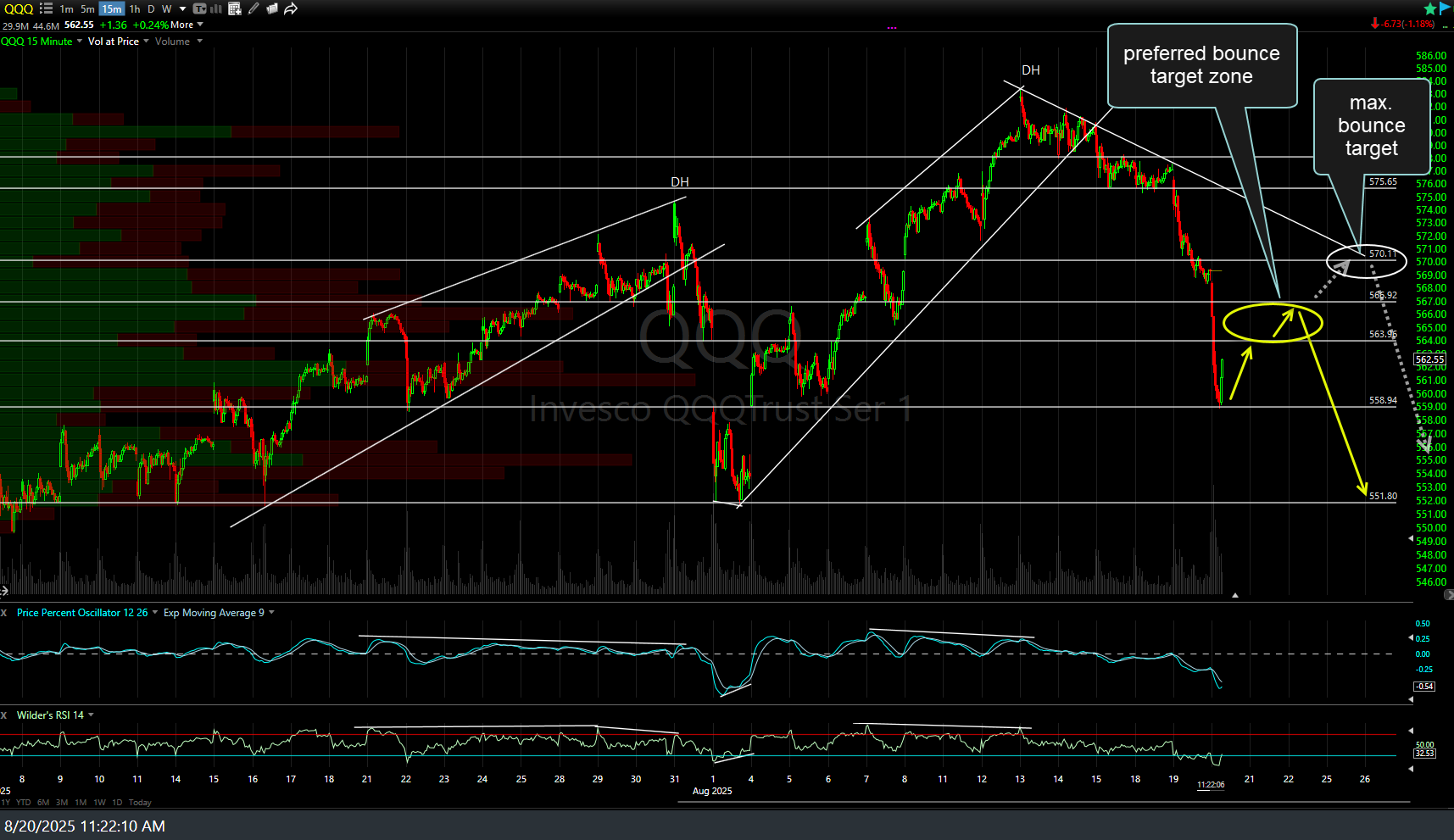Switch to the 1m timeframe
This screenshot has width=1454, height=840.
pyautogui.click(x=66, y=8)
